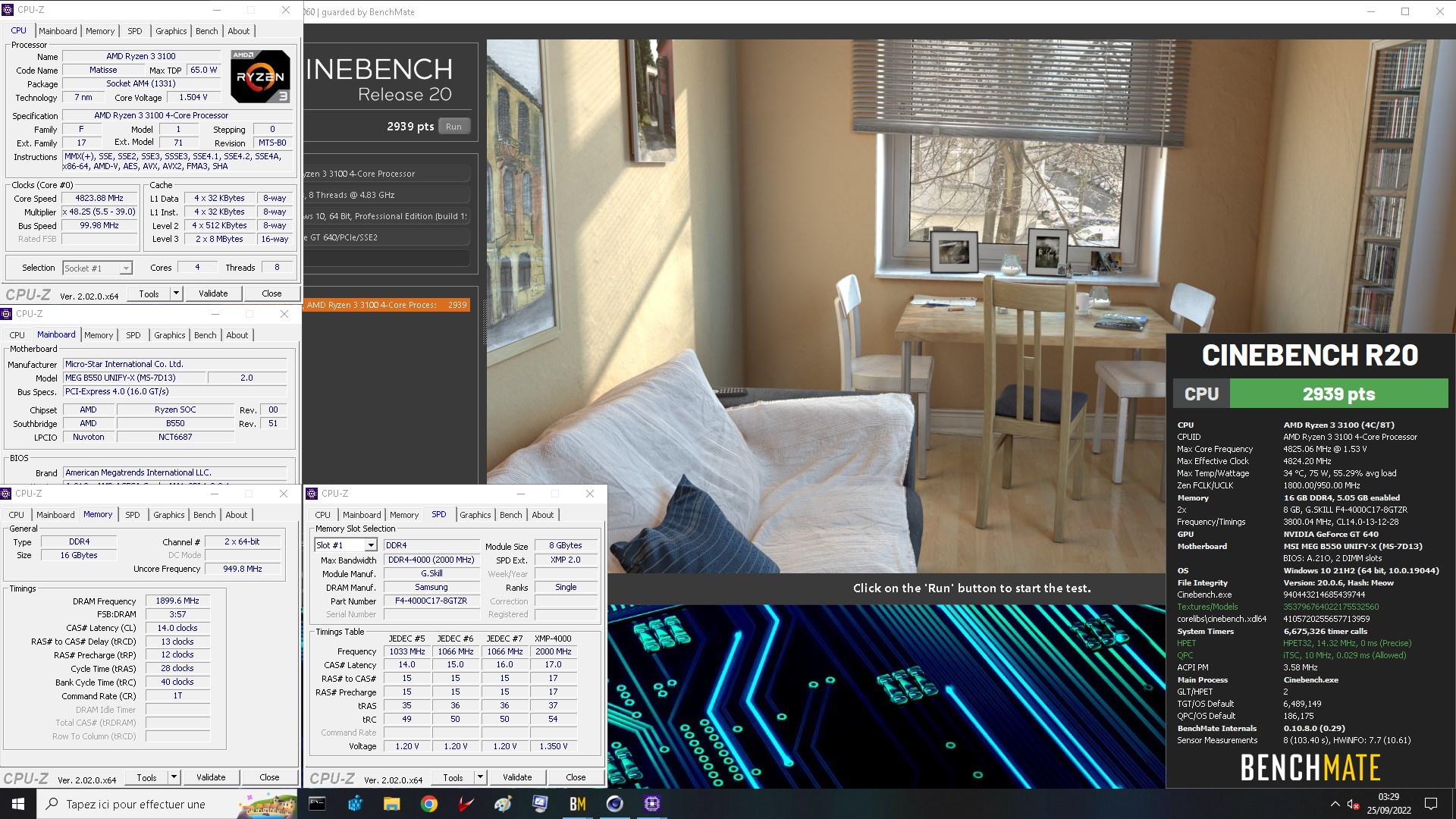1456x819 pixels.
Task: Open the Registry Editor taskbar icon
Action: pyautogui.click(x=355, y=804)
